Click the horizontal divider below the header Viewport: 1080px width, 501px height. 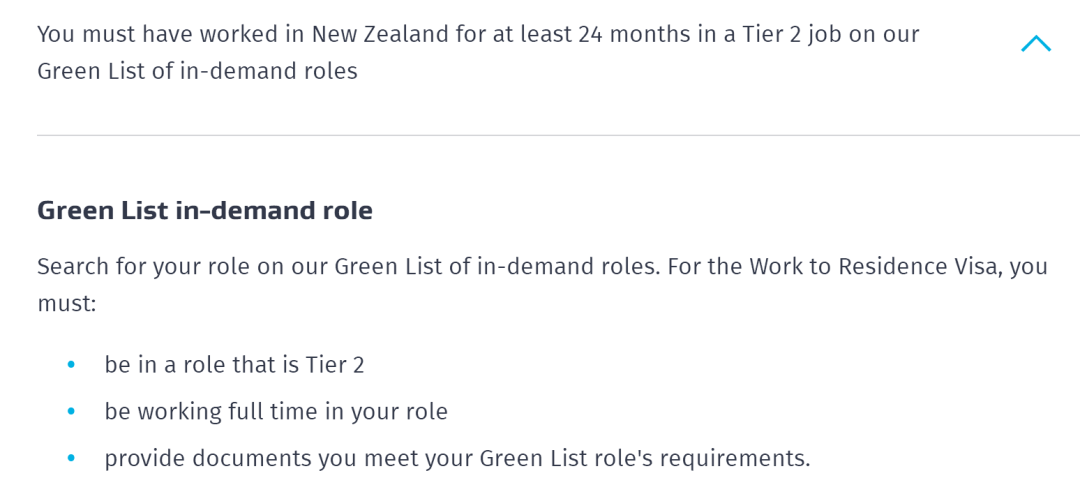(558, 135)
